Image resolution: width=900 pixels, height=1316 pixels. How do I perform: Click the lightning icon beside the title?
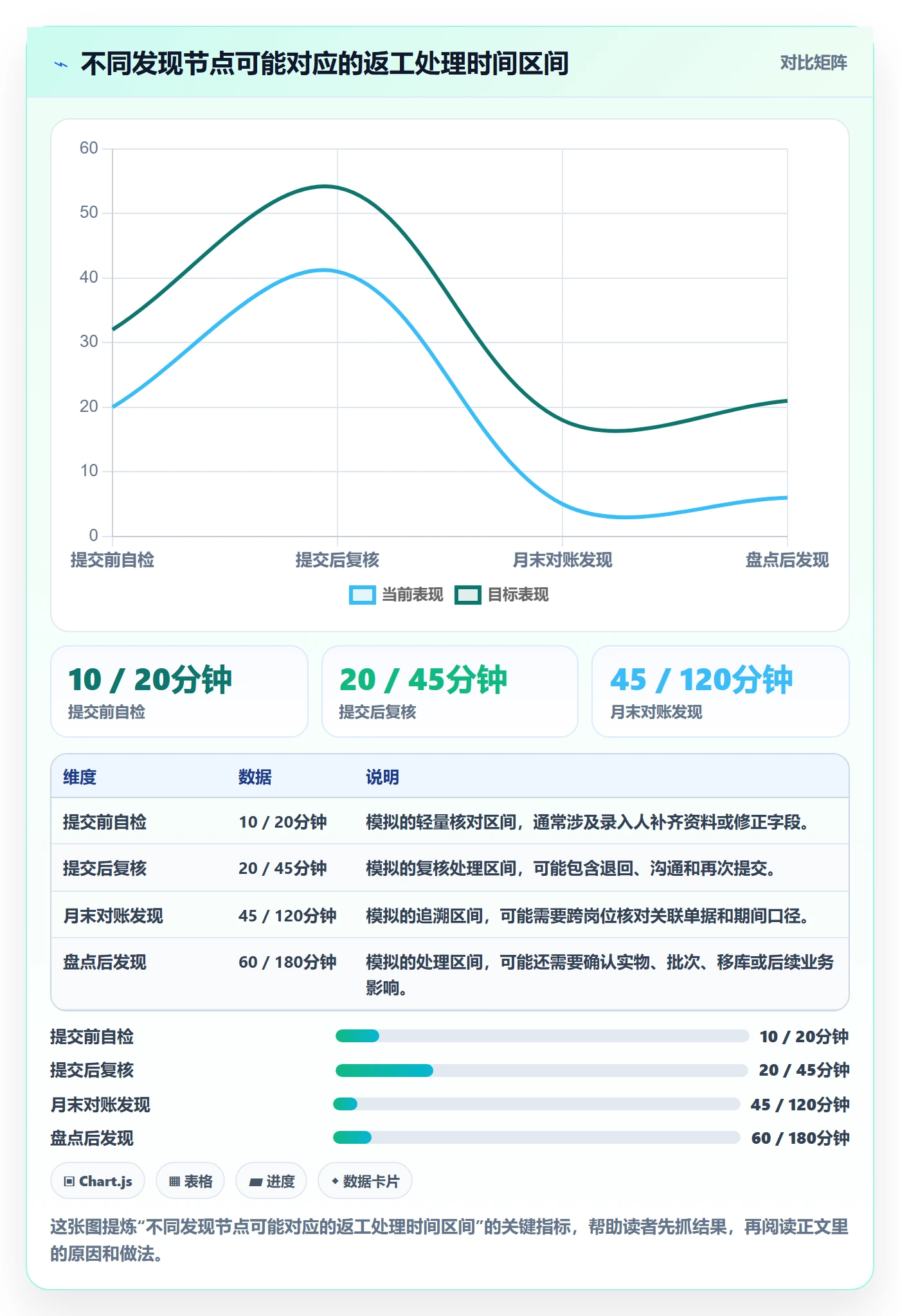[61, 64]
